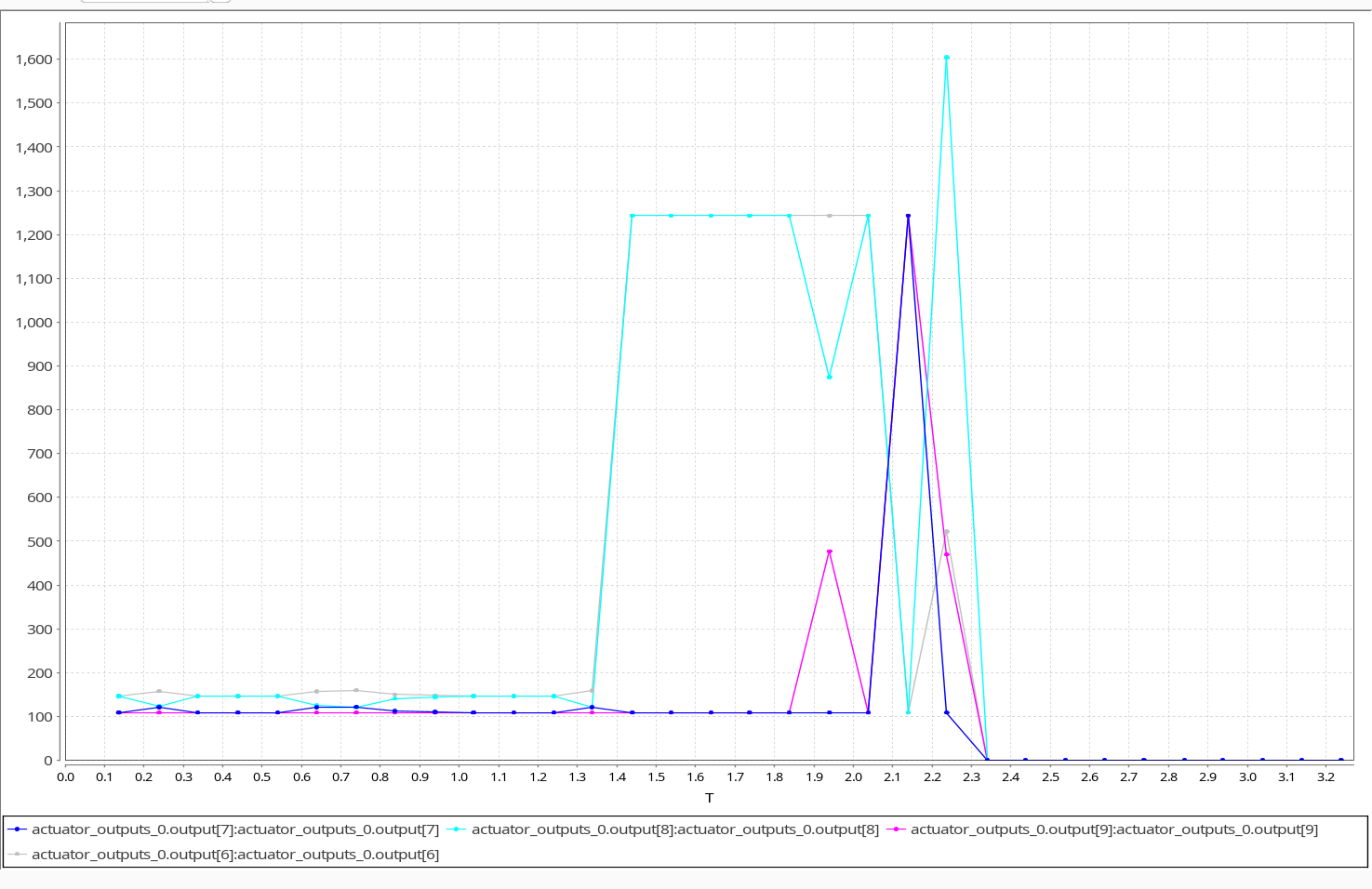Click the blue output[7] legend marker
This screenshot has width=1372, height=889.
click(18, 829)
